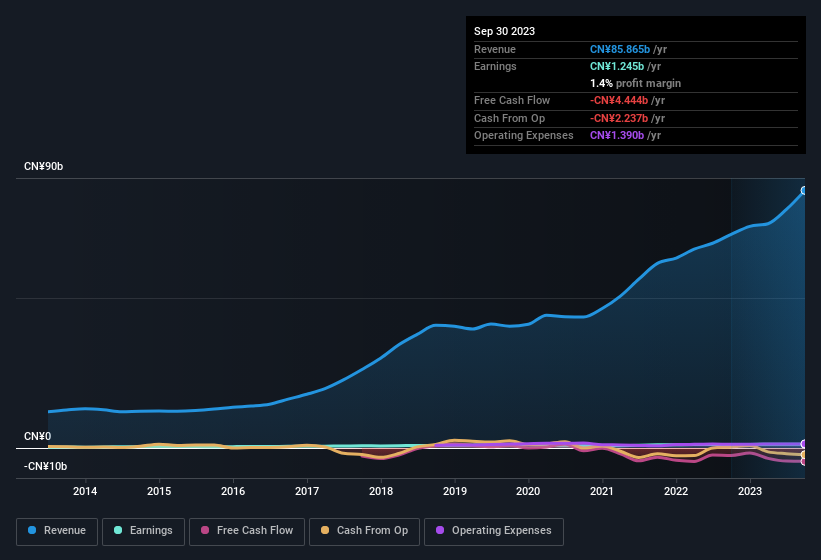Click the Operating Expenses label in tooltip
The height and width of the screenshot is (560, 821).
pyautogui.click(x=524, y=135)
